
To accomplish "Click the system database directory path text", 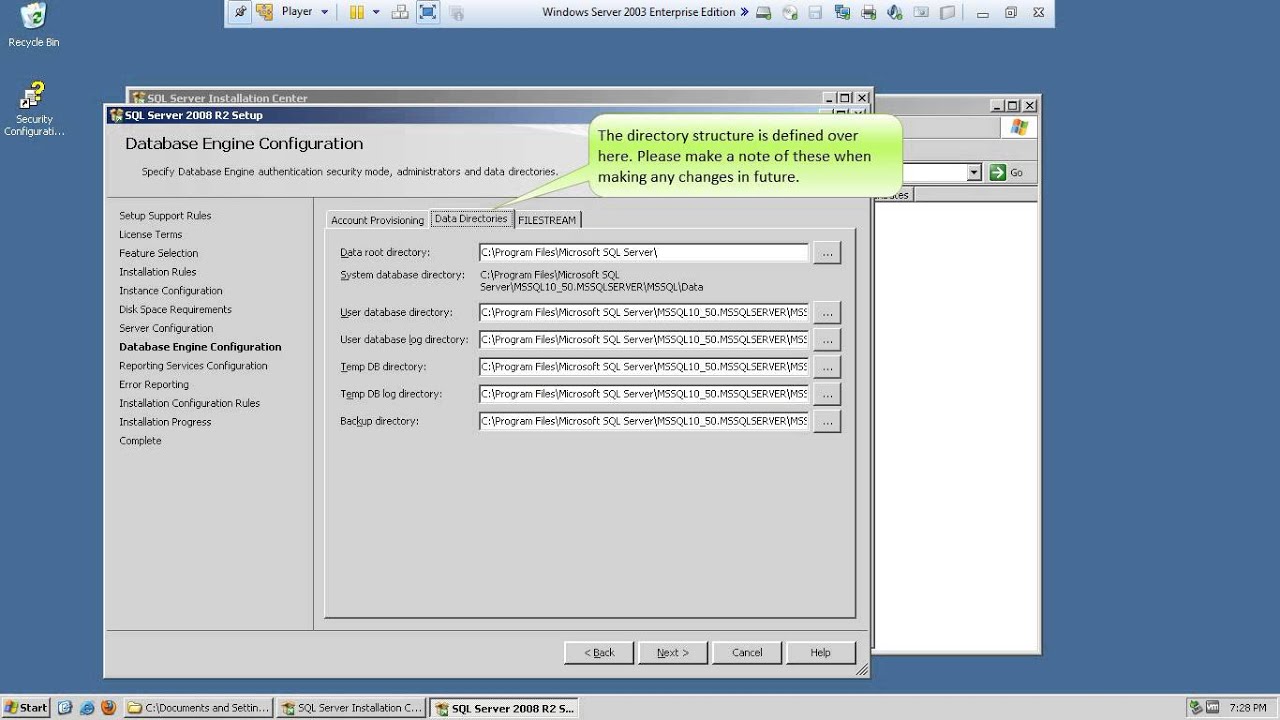I will 591,281.
